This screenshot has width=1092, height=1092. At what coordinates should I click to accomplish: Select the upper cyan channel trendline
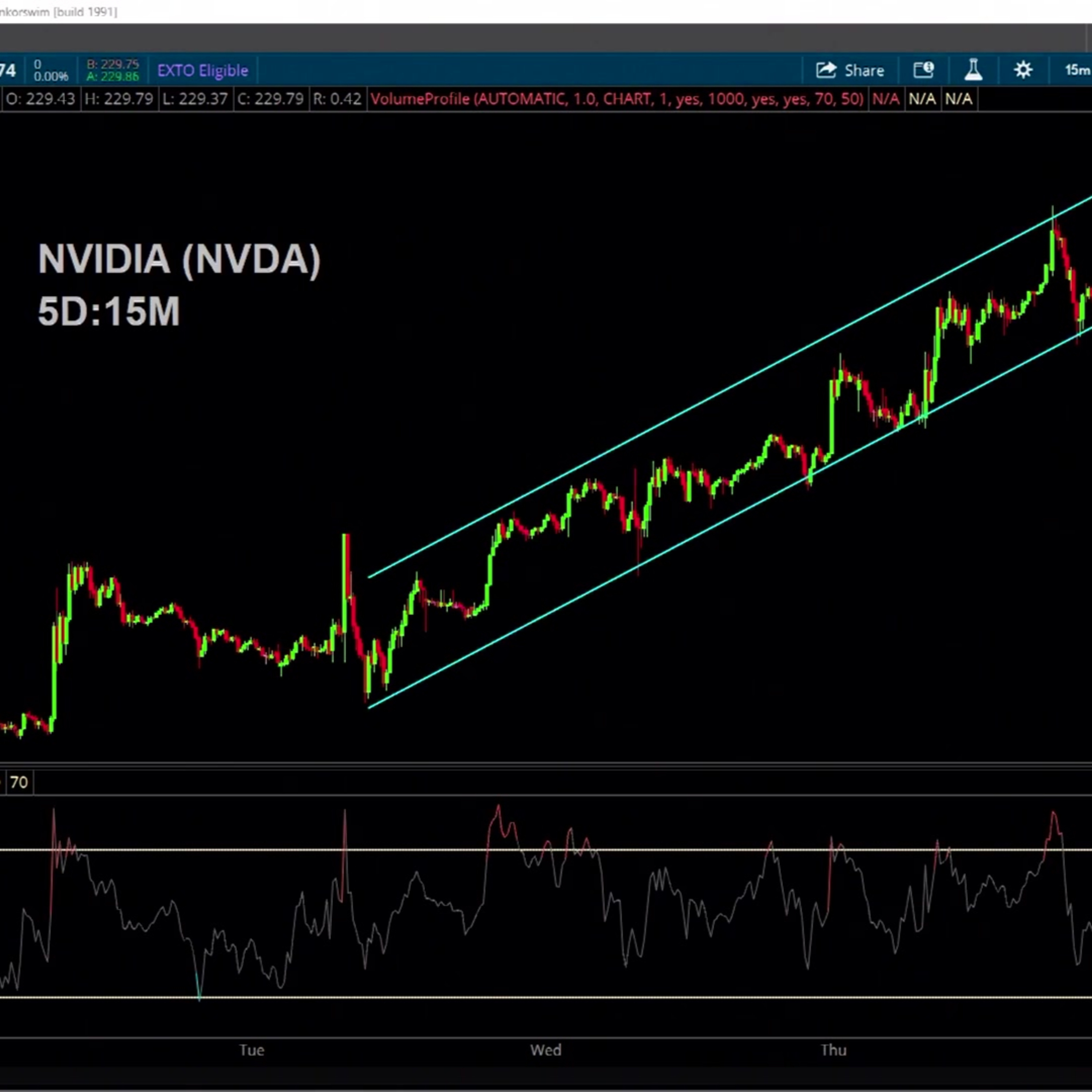[x=729, y=387]
